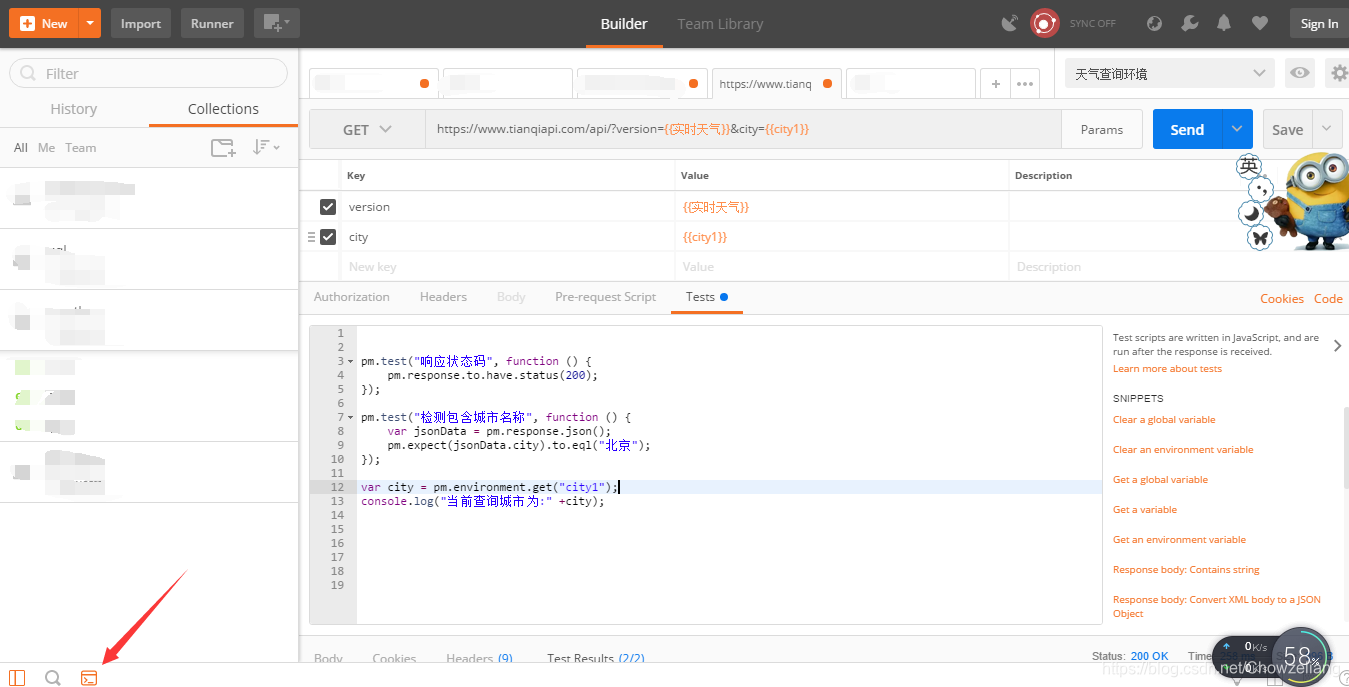
Task: Open the new window icon menu
Action: [277, 23]
